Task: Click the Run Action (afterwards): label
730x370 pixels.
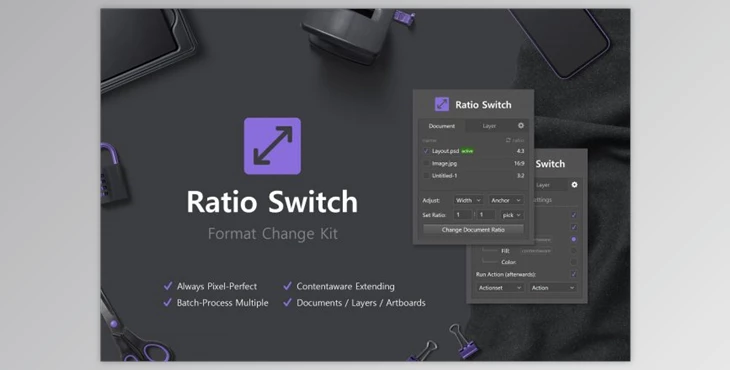Action: coord(506,275)
